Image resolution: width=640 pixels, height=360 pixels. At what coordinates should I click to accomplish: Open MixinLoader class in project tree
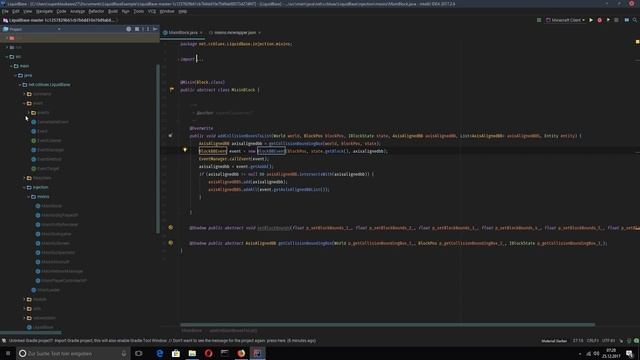click(49, 290)
